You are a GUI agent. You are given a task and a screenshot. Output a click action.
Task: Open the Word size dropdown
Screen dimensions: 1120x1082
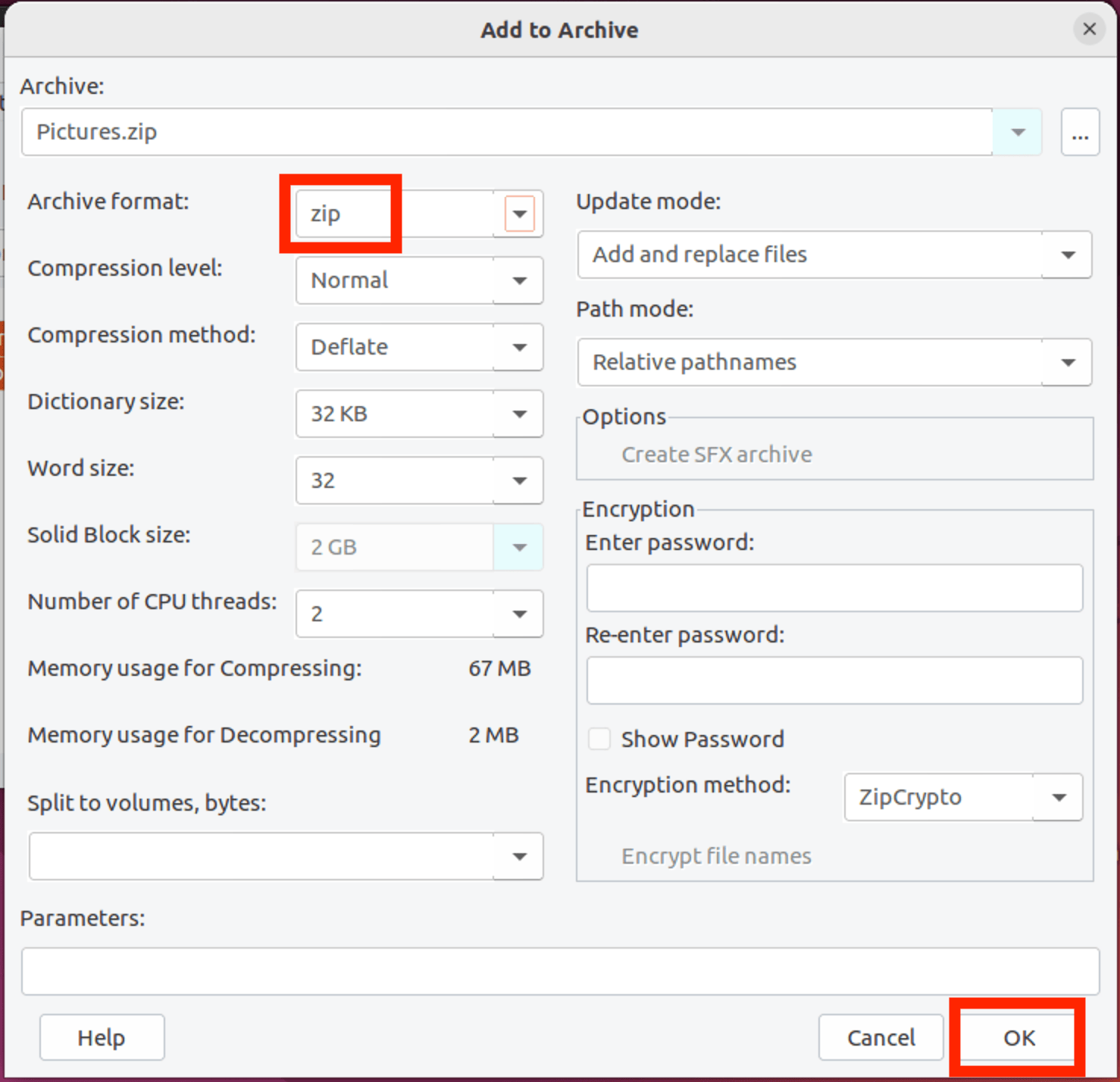519,480
